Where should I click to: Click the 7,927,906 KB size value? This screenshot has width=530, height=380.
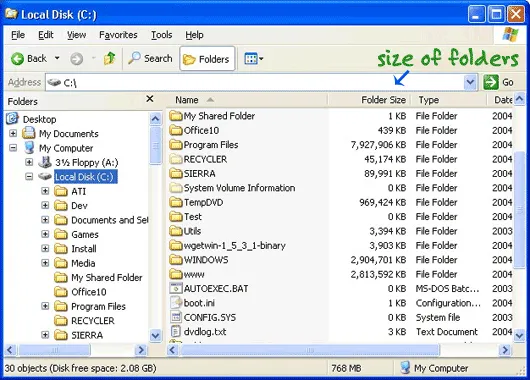(378, 145)
